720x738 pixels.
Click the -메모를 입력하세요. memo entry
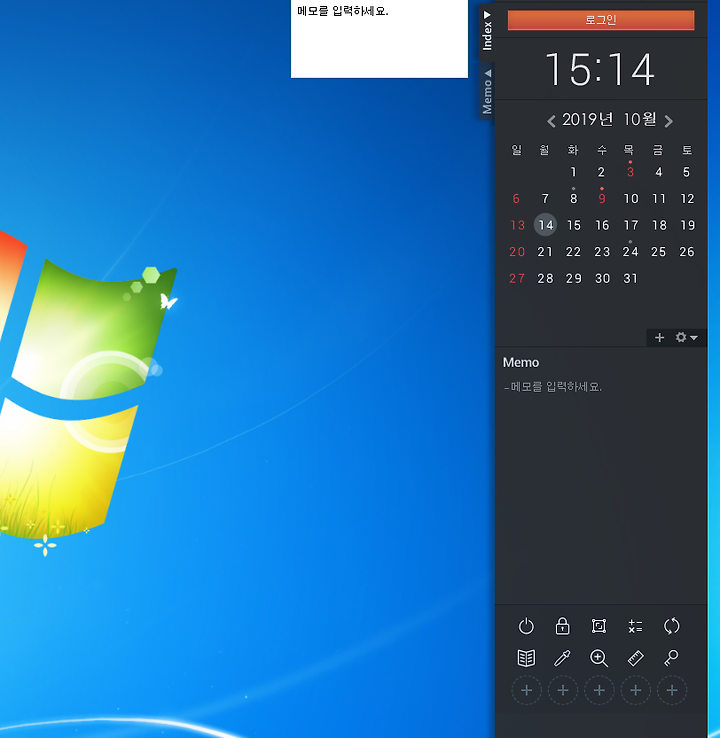click(552, 387)
